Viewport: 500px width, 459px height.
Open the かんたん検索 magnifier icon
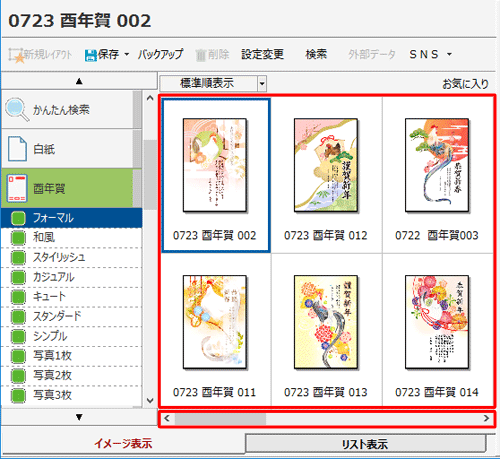click(x=17, y=109)
